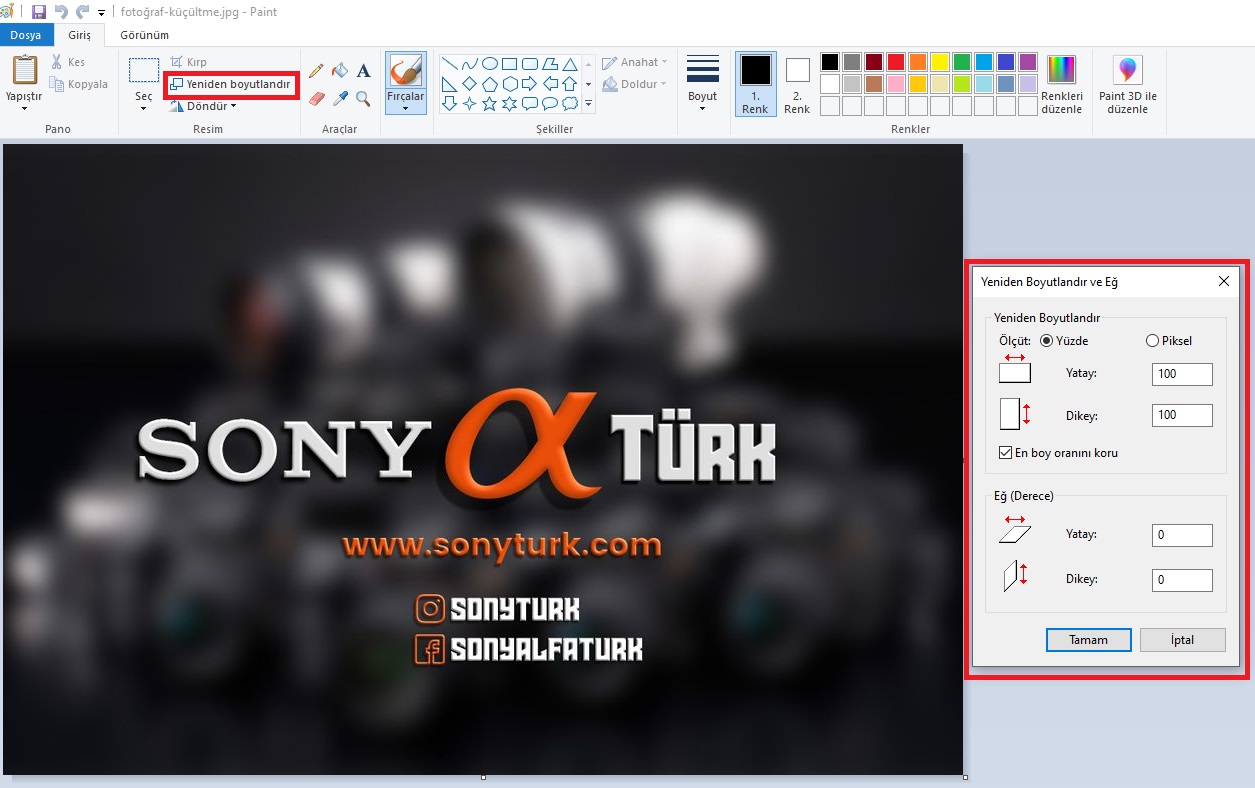Select the Seç rectangular selection tool
The image size is (1255, 788).
point(144,70)
